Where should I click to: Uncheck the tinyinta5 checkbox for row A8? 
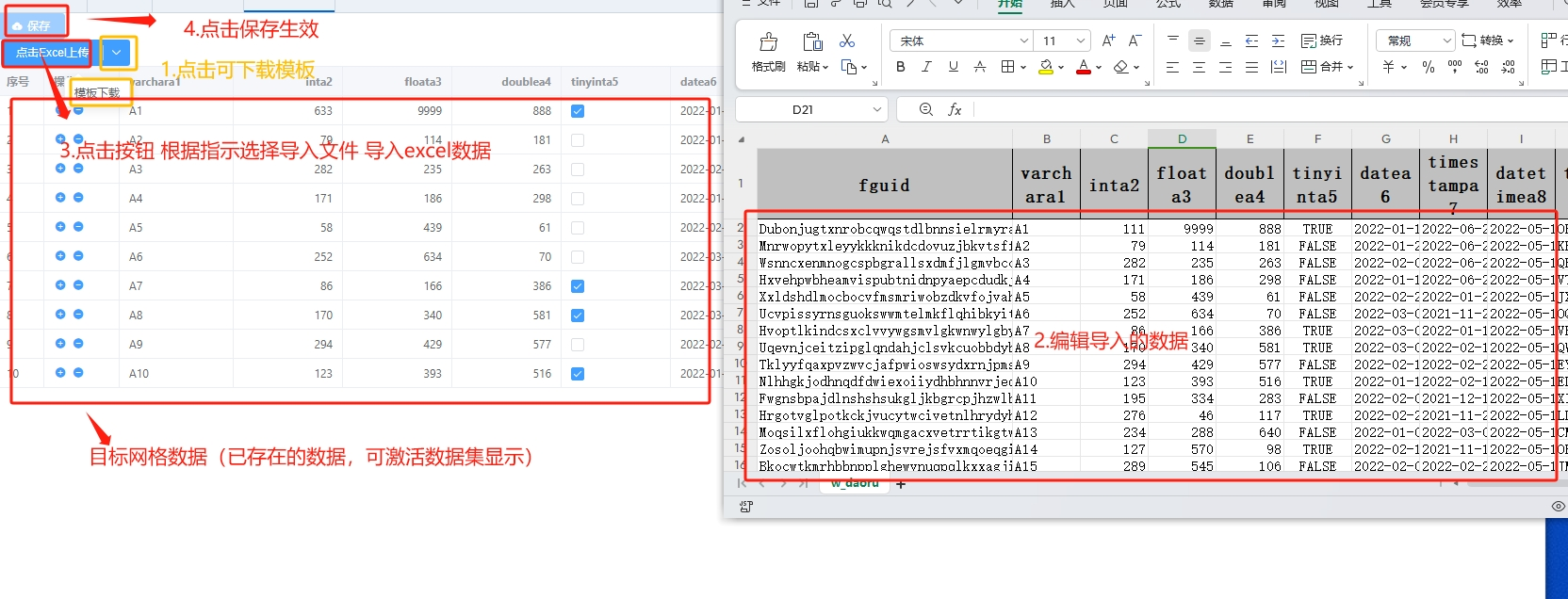coord(578,316)
